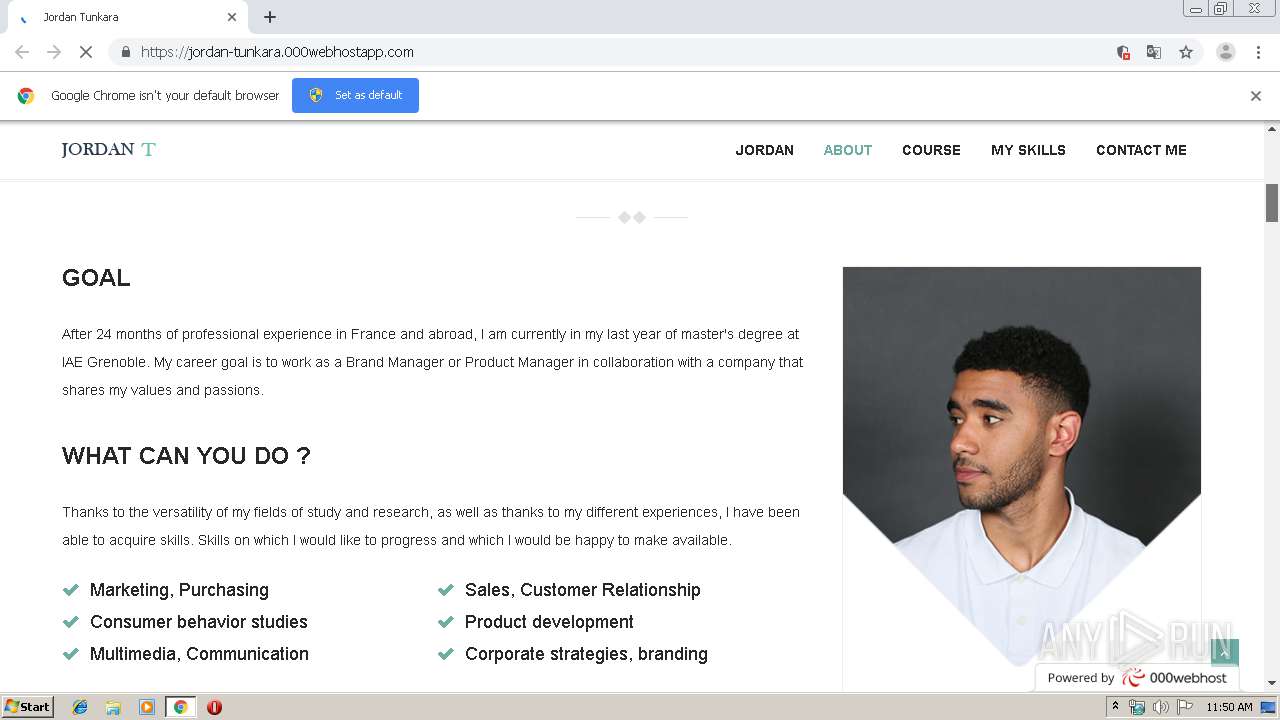This screenshot has height=720, width=1280.
Task: Dismiss the default browser notification bar
Action: point(1256,96)
